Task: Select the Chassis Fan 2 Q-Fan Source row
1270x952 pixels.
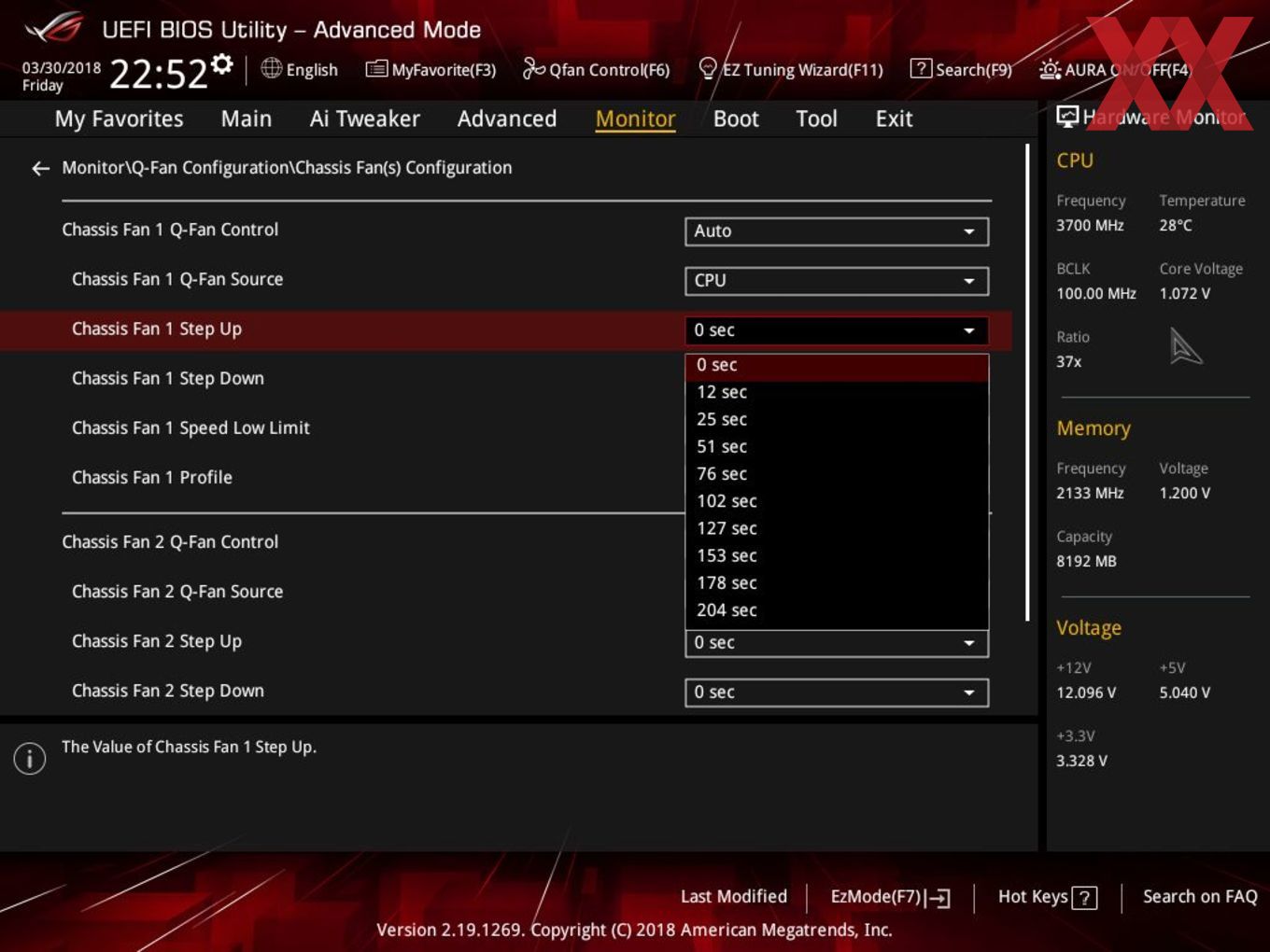Action: [x=177, y=592]
